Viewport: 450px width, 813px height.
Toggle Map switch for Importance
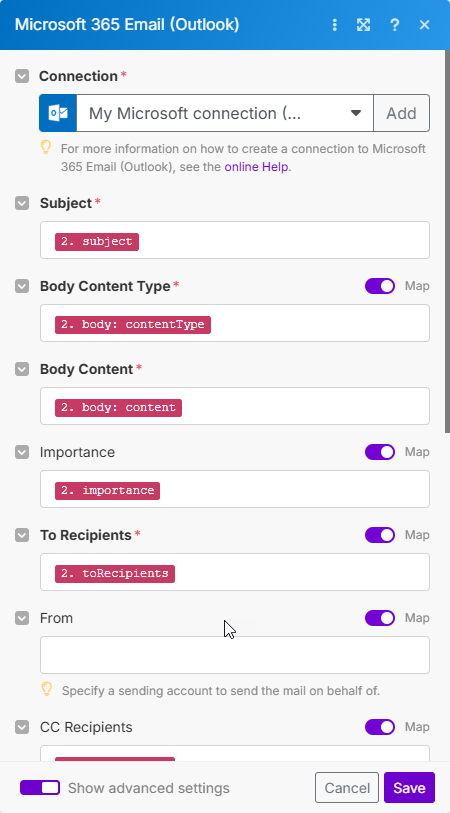[380, 452]
